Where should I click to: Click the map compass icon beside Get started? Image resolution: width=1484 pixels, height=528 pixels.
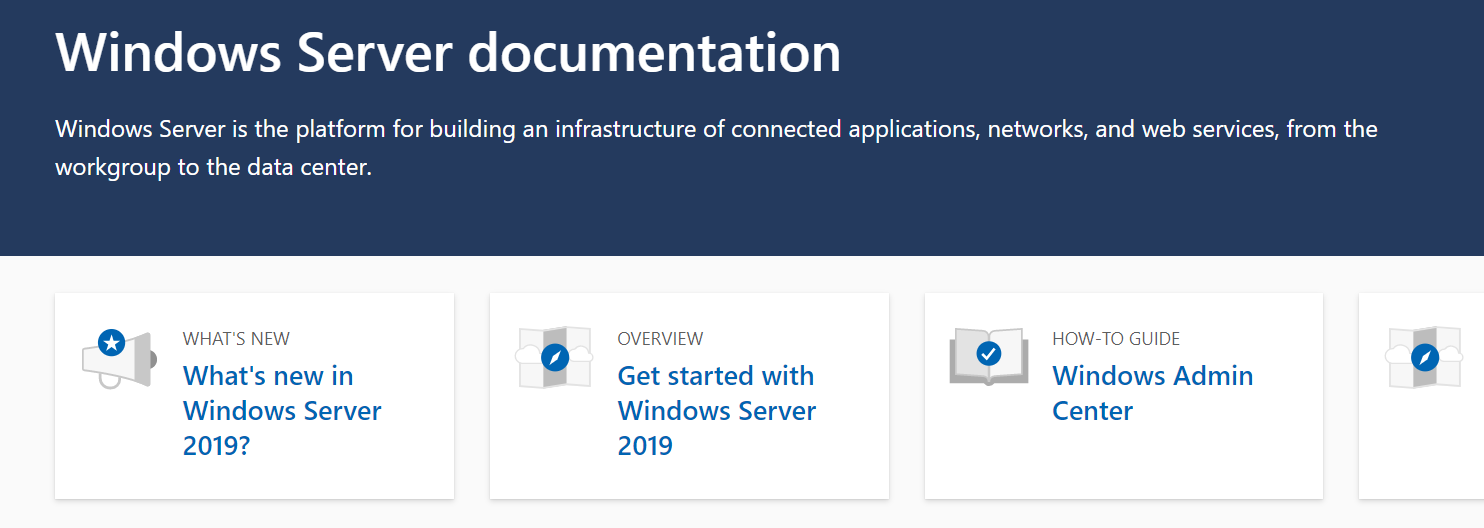tap(554, 357)
